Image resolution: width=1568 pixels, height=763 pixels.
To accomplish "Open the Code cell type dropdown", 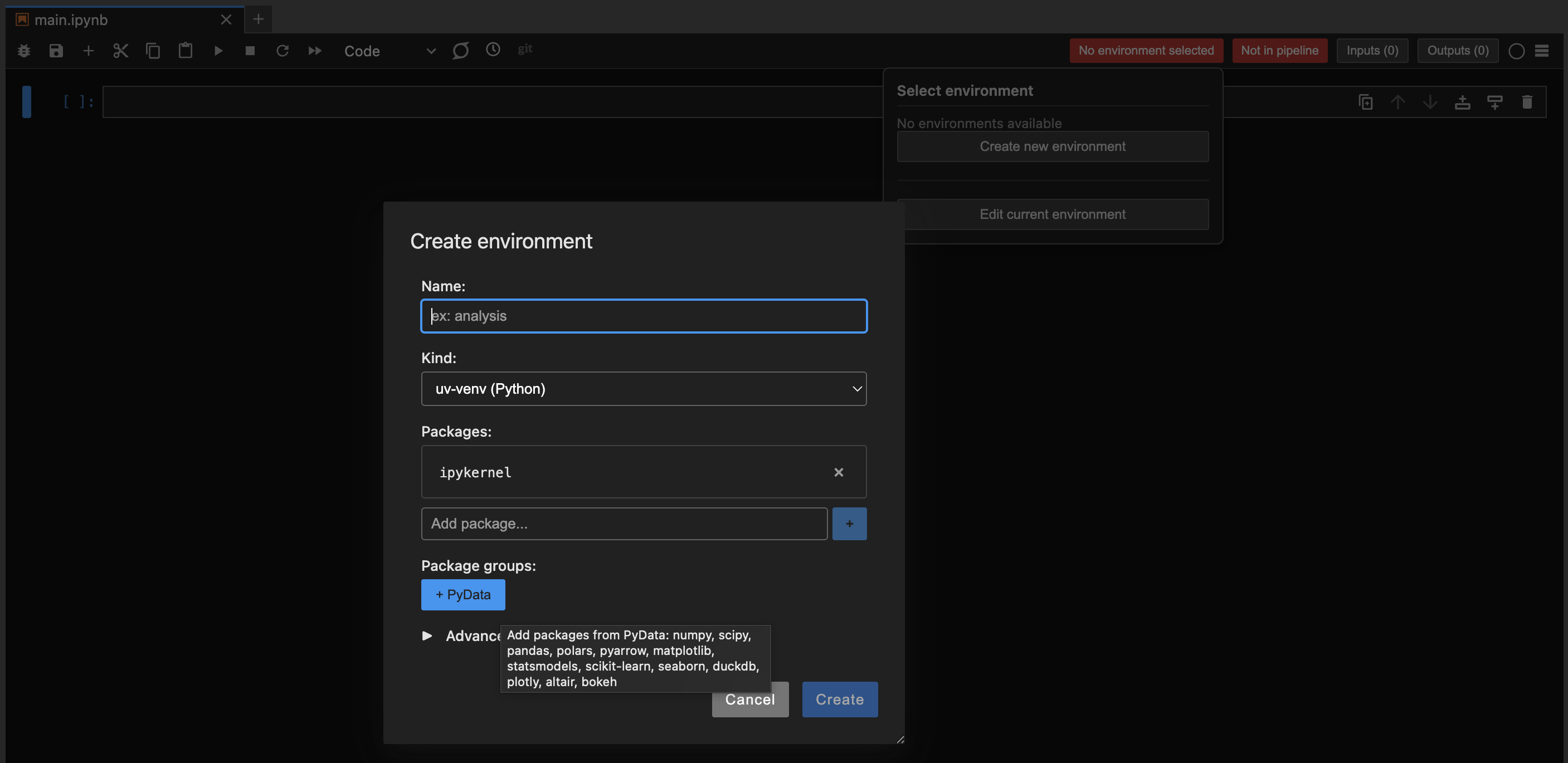I will tap(389, 51).
